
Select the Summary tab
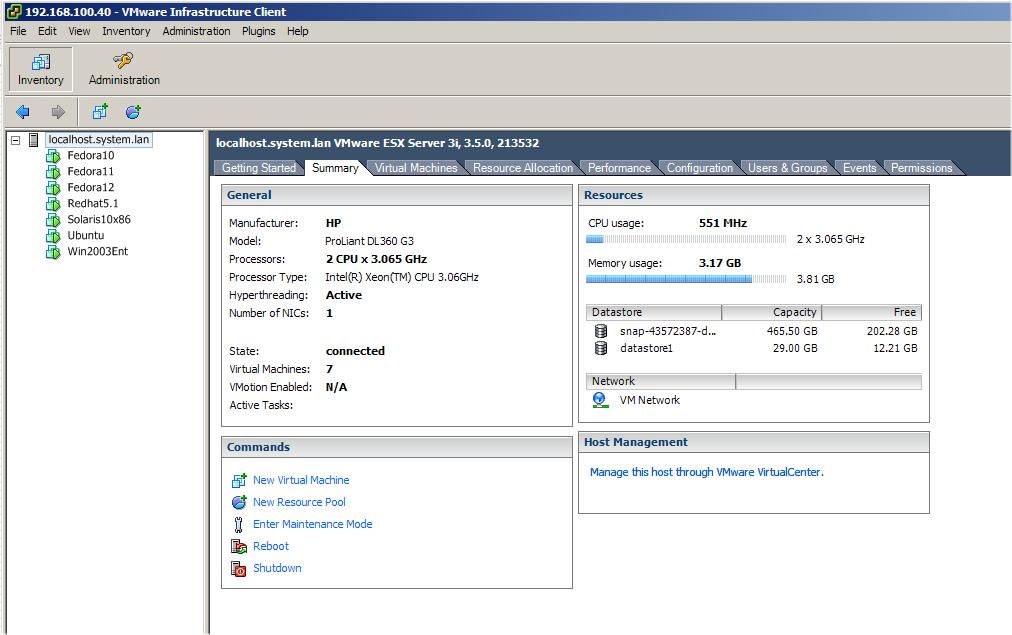pos(335,168)
